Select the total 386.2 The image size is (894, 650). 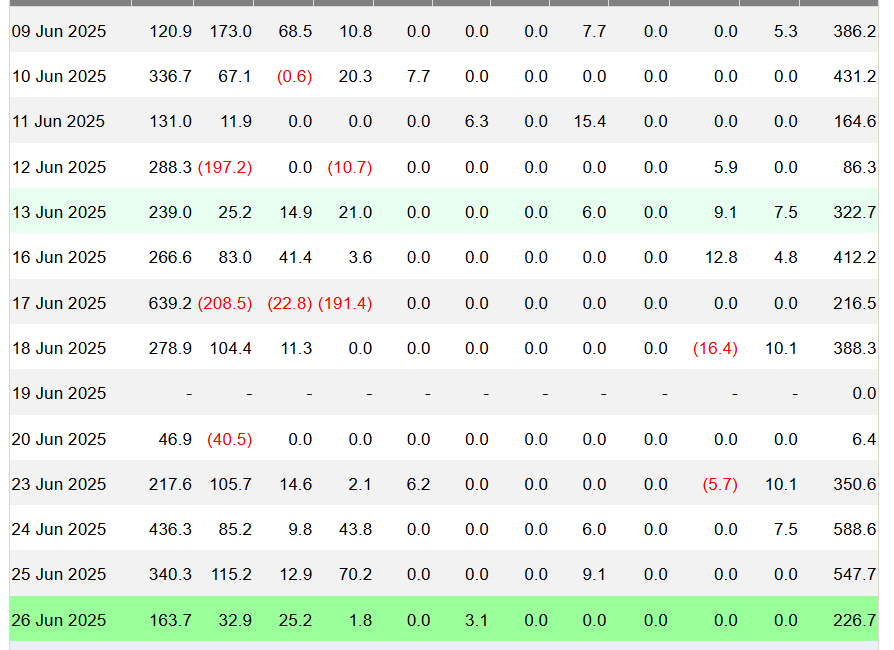click(855, 31)
